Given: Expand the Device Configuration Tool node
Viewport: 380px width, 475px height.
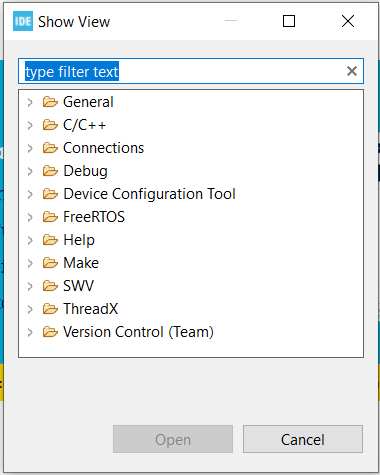Looking at the screenshot, I should [x=30, y=194].
